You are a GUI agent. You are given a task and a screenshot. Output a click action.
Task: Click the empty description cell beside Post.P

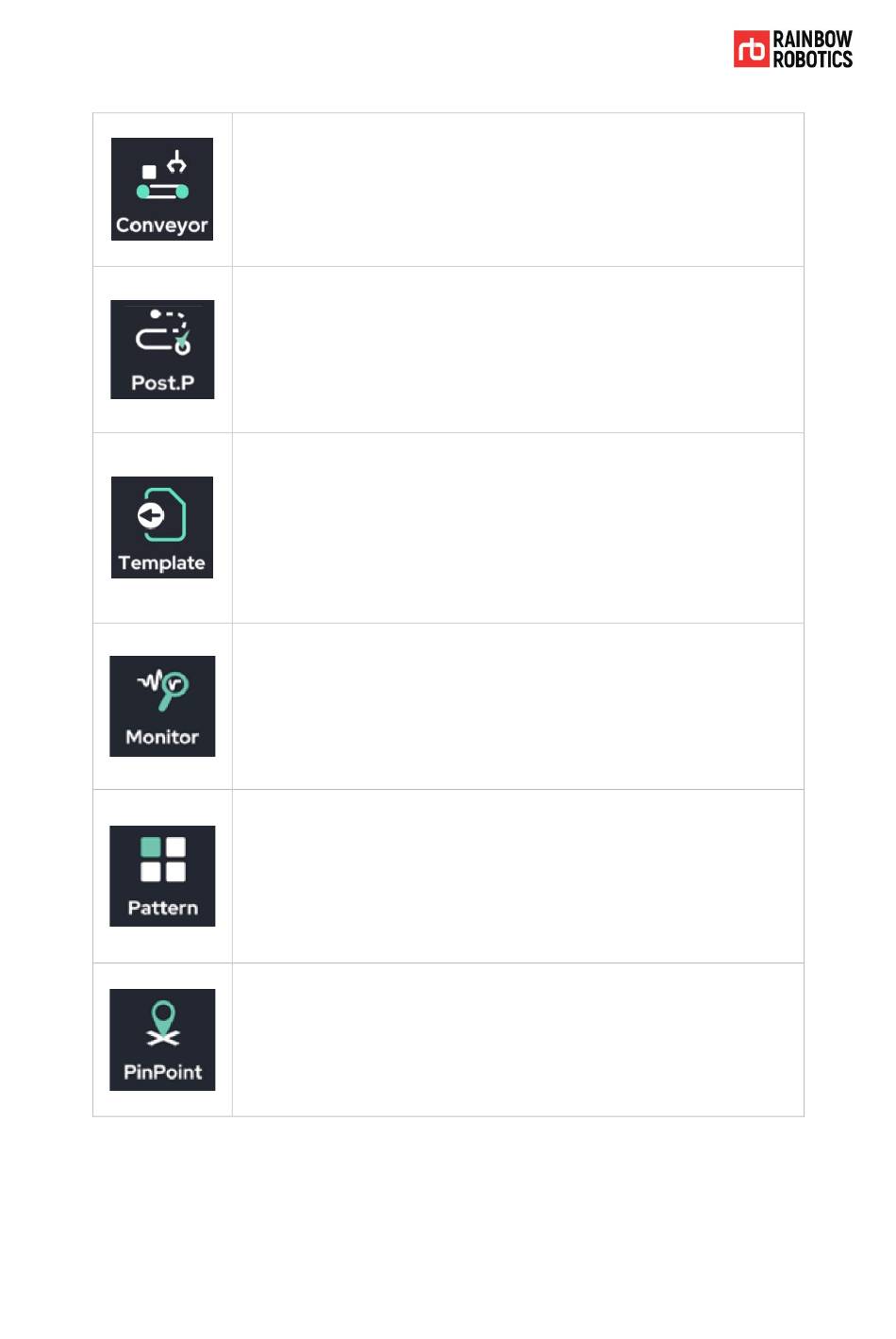[x=518, y=350]
